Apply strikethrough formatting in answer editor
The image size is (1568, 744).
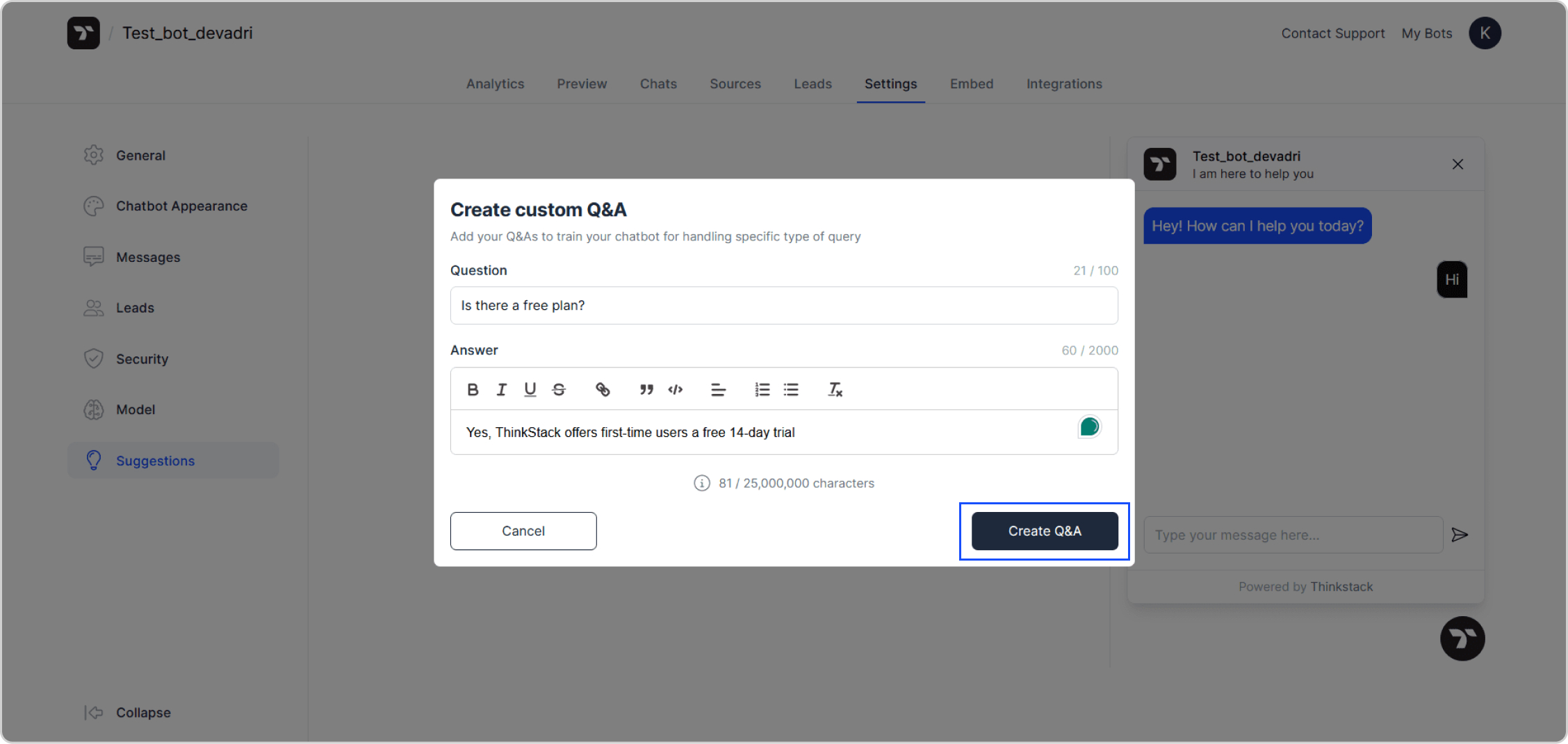(559, 390)
